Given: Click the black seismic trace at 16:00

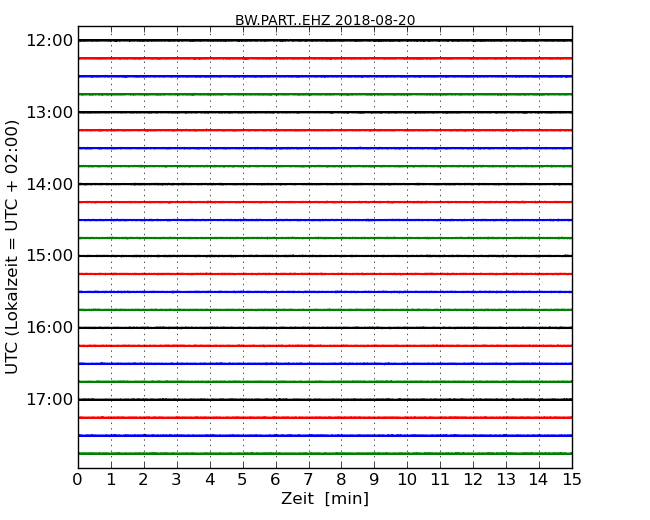Looking at the screenshot, I should click(x=325, y=328).
